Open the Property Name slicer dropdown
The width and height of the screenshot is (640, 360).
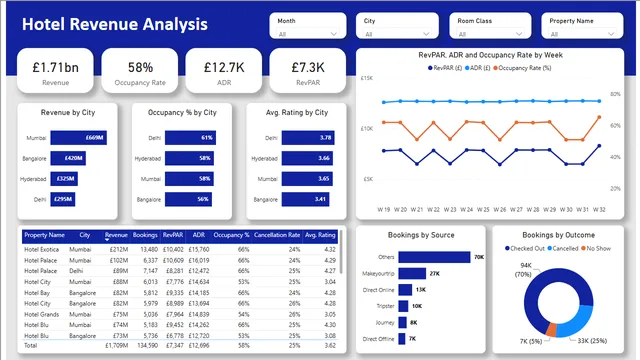tap(582, 34)
